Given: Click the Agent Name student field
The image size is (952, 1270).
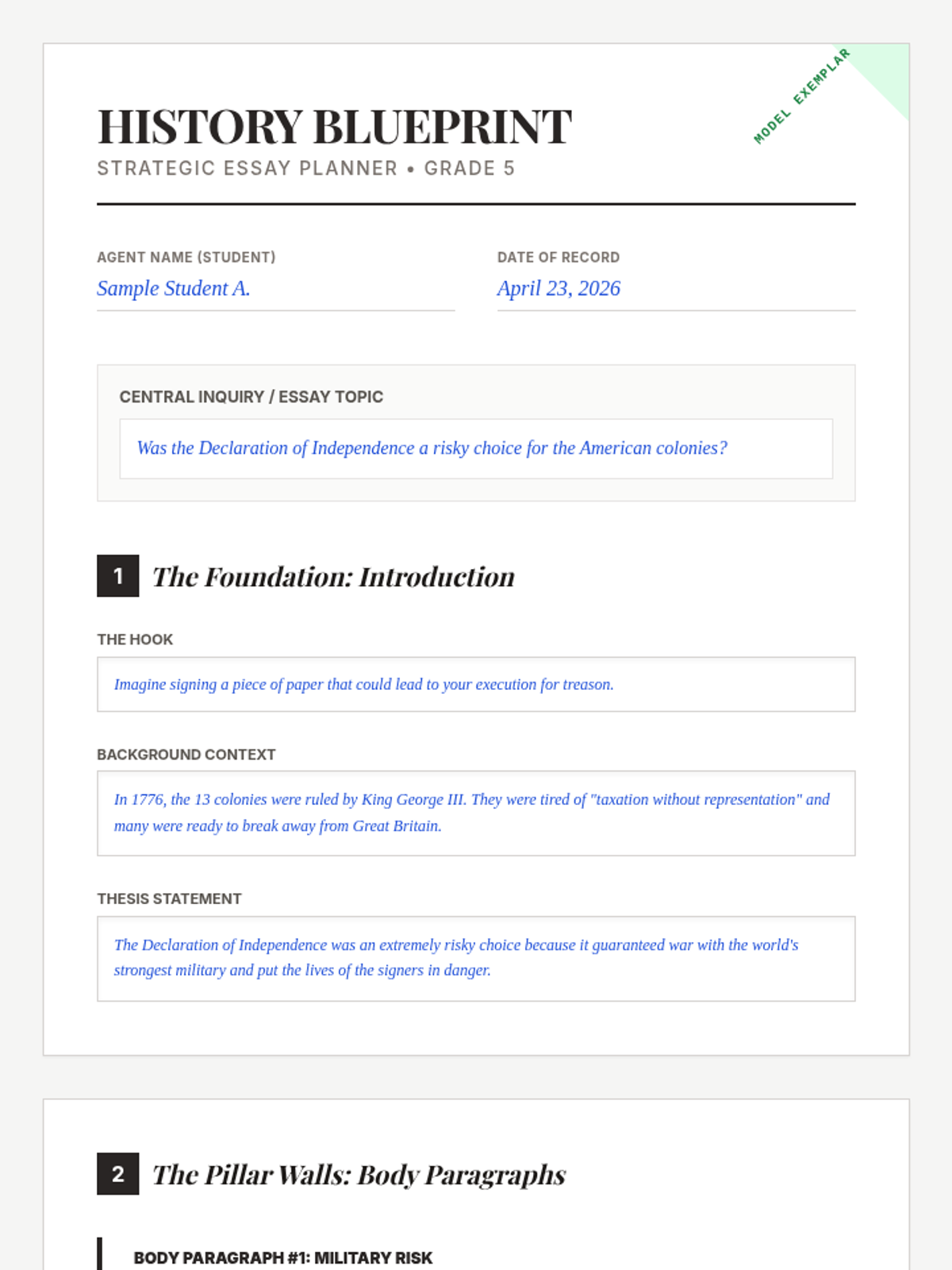Looking at the screenshot, I should [x=275, y=289].
